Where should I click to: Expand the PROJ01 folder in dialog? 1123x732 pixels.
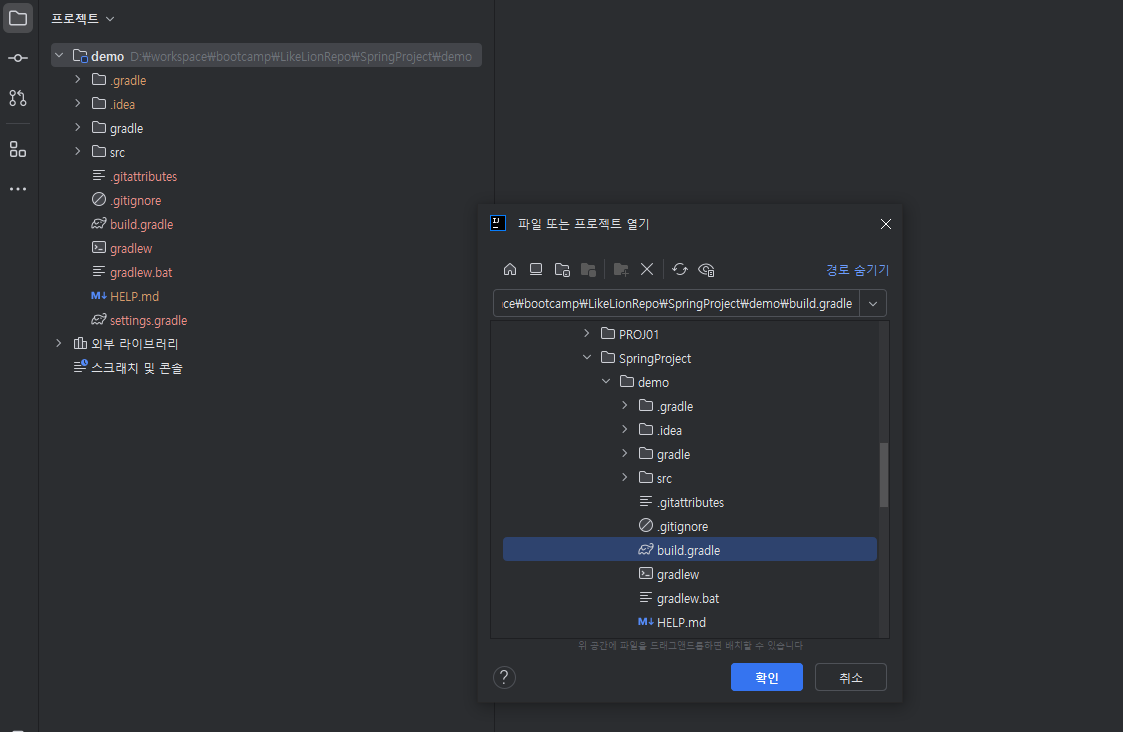[587, 334]
